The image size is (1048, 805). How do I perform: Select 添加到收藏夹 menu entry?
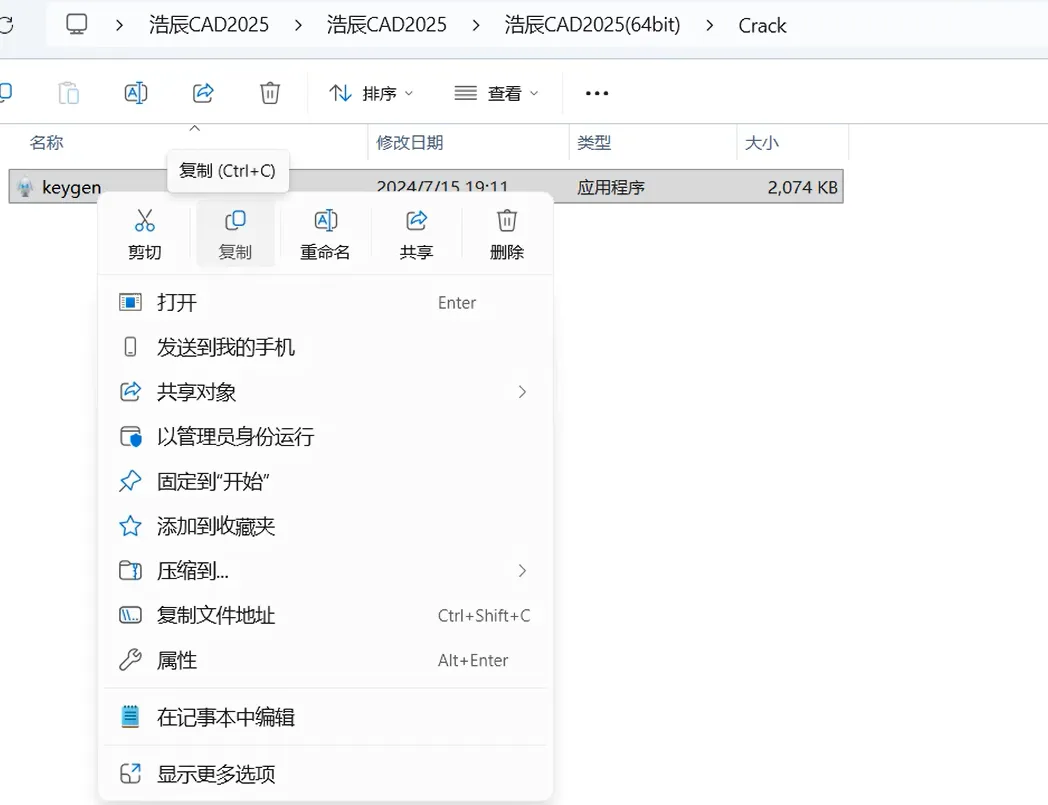[x=325, y=526]
